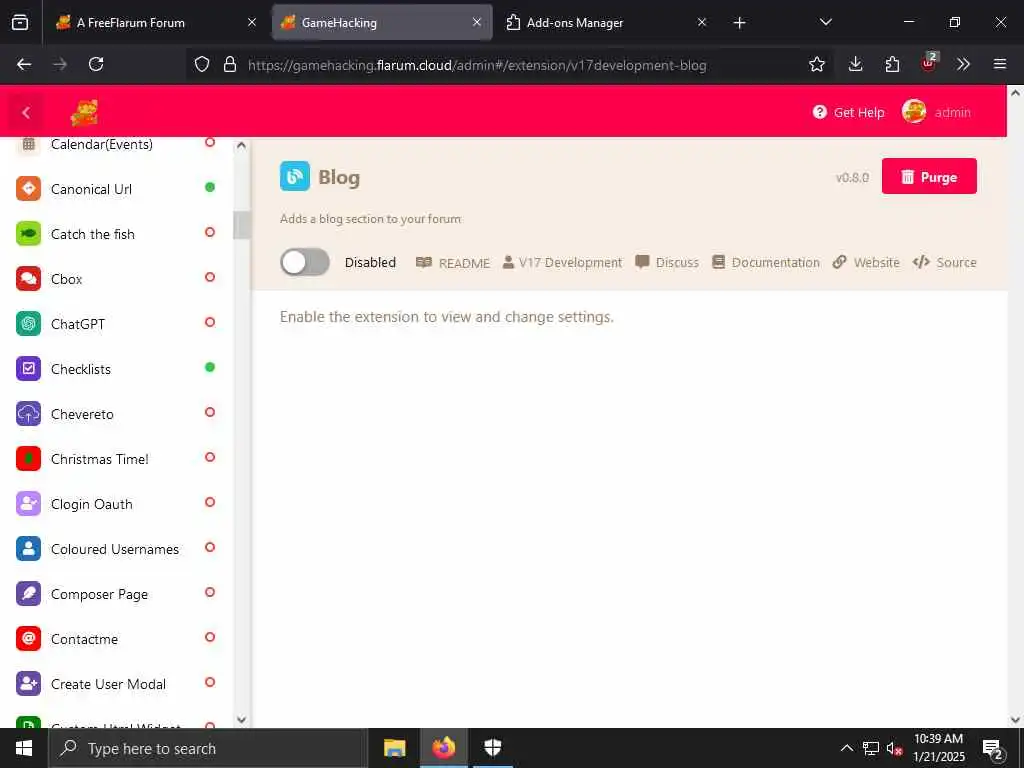Open the README link
Image resolution: width=1024 pixels, height=768 pixels.
click(453, 263)
